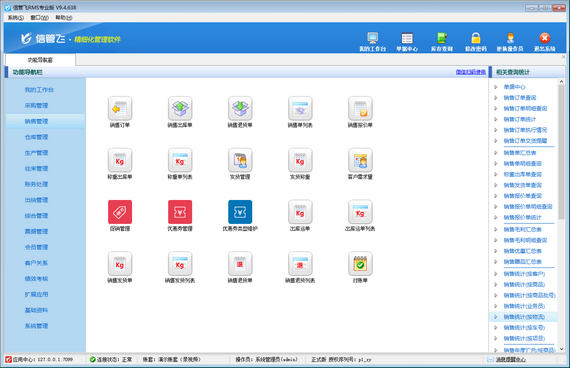Select 仓库管理 in left navigation
Viewport: 570px width, 368px height.
[x=36, y=137]
